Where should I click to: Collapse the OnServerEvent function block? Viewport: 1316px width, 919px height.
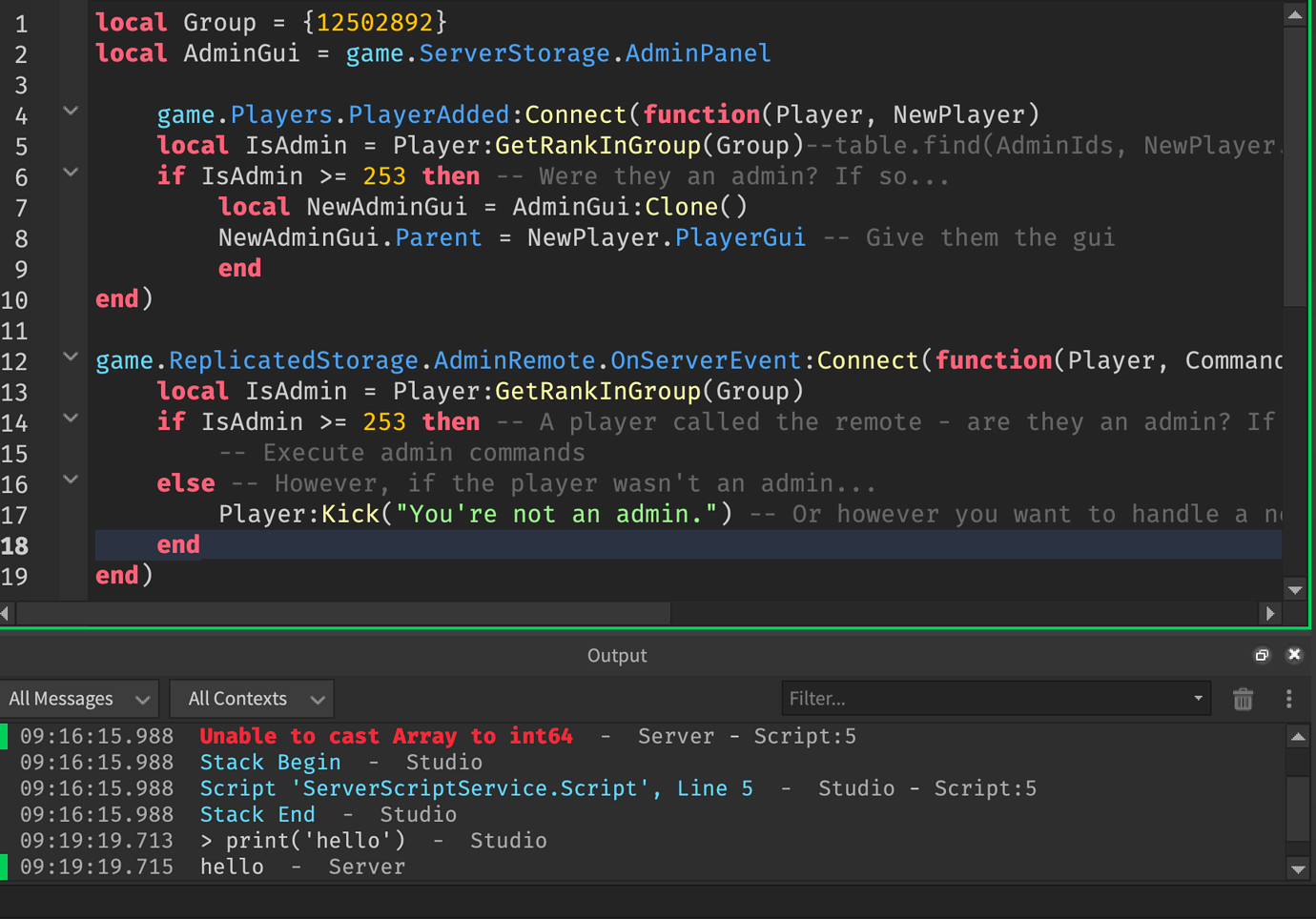point(70,357)
